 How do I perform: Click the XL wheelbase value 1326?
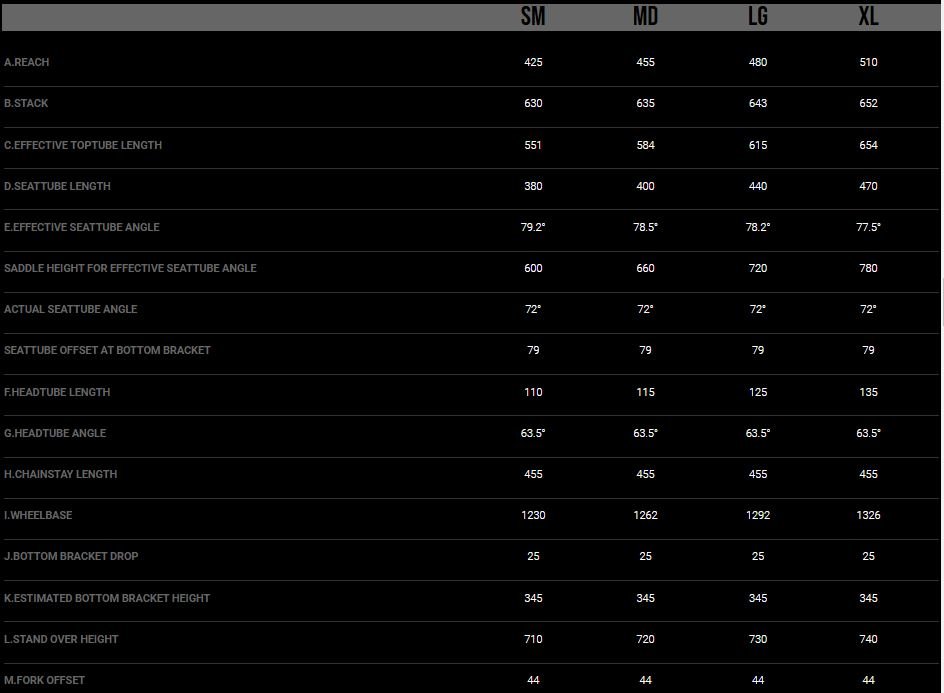point(868,515)
